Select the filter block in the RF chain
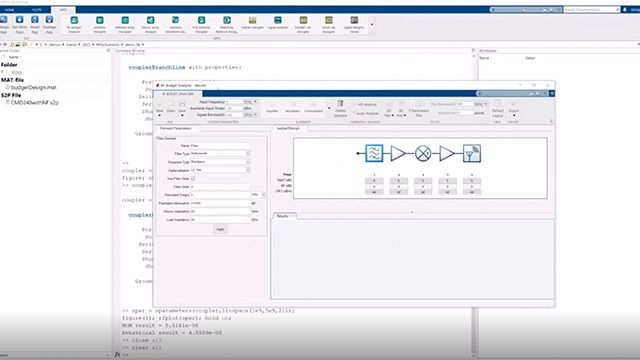The width and height of the screenshot is (640, 360). 374,153
